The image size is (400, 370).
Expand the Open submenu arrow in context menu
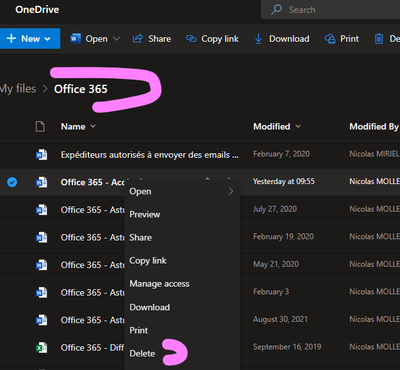coord(231,191)
